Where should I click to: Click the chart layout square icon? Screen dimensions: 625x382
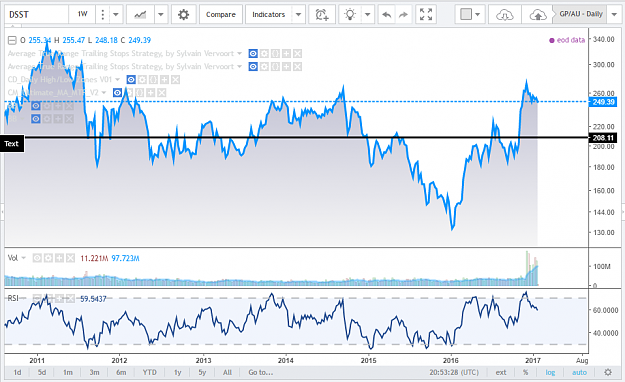[466, 15]
